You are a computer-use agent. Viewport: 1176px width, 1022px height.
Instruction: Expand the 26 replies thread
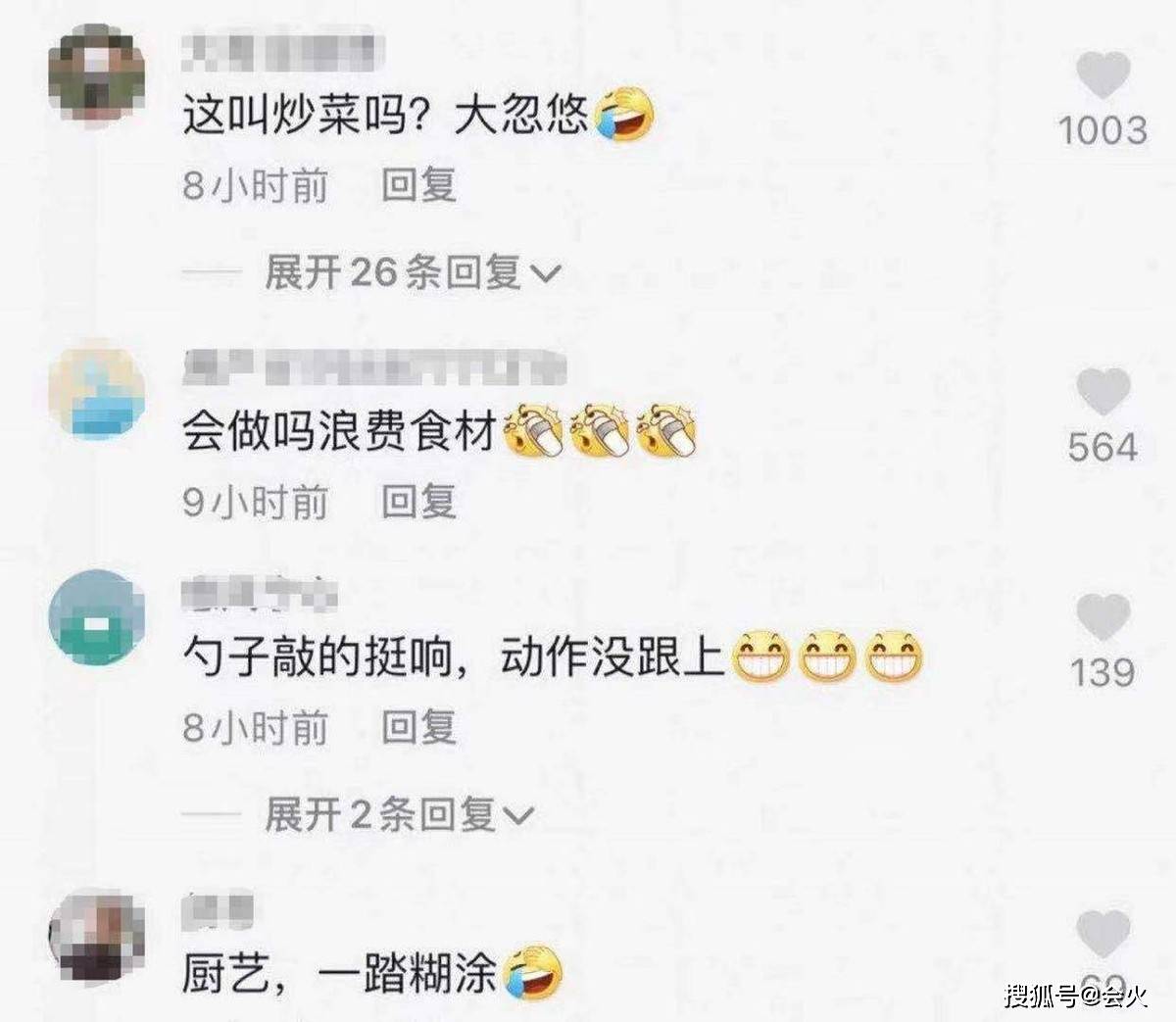pos(413,271)
